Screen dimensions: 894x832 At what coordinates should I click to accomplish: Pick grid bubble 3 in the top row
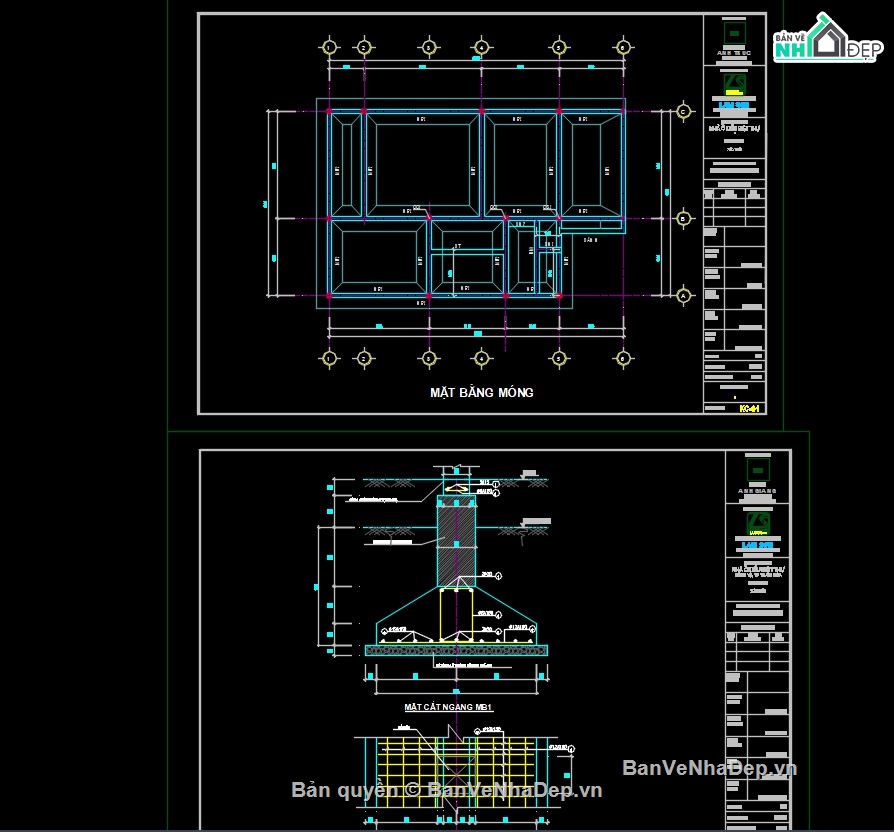pos(429,47)
